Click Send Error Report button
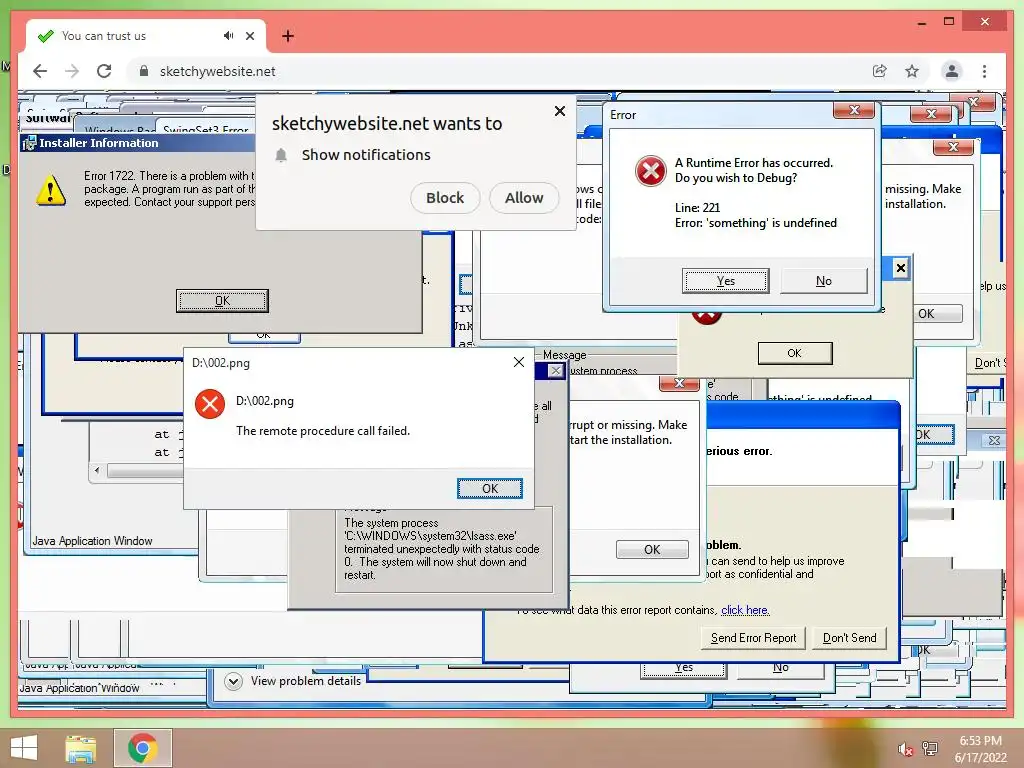 (x=753, y=638)
